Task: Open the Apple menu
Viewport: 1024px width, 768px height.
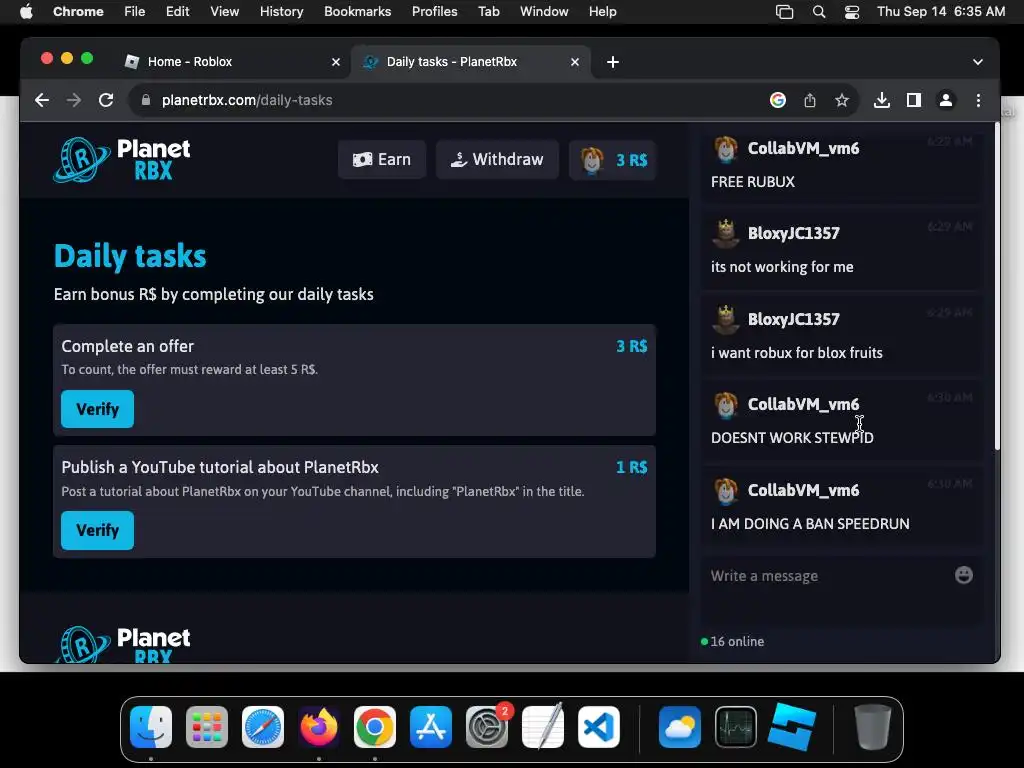Action: pyautogui.click(x=26, y=11)
